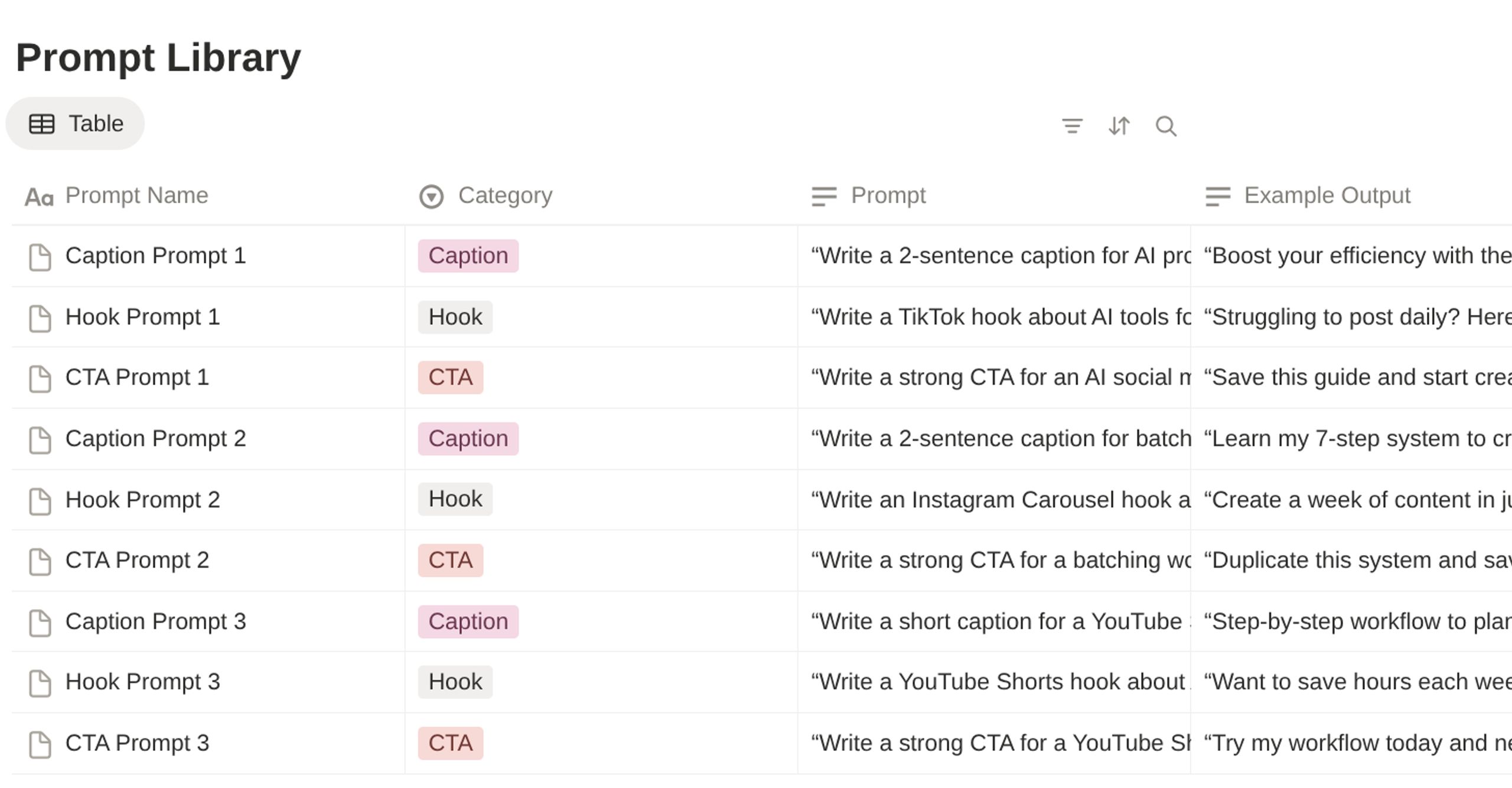Click the gray Hook tag in Hook Prompt 3 row
This screenshot has height=788, width=1512.
455,682
